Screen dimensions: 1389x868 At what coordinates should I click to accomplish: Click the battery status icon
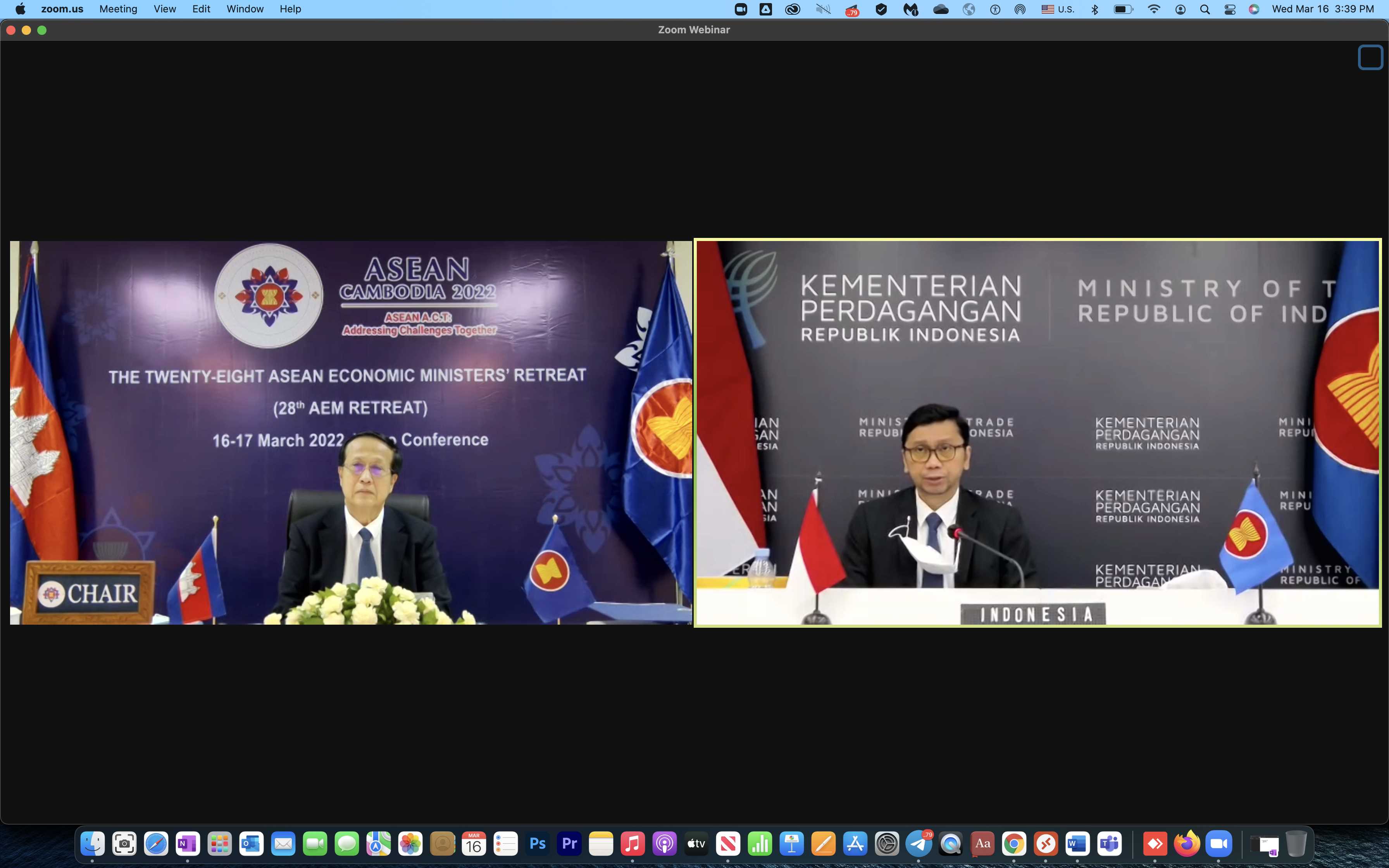[x=1123, y=9]
